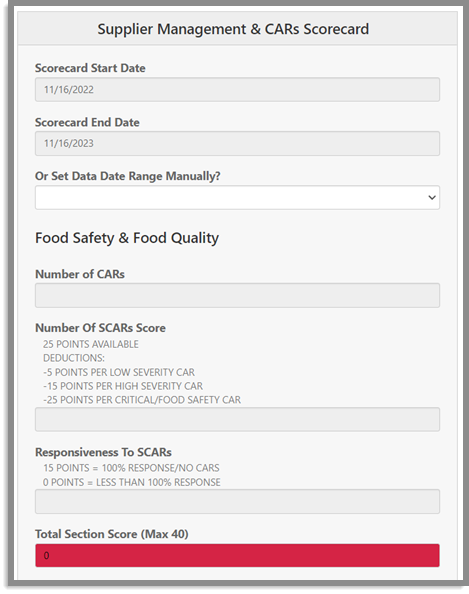Open the Set Data Date Range Manually dropdown

click(x=237, y=197)
